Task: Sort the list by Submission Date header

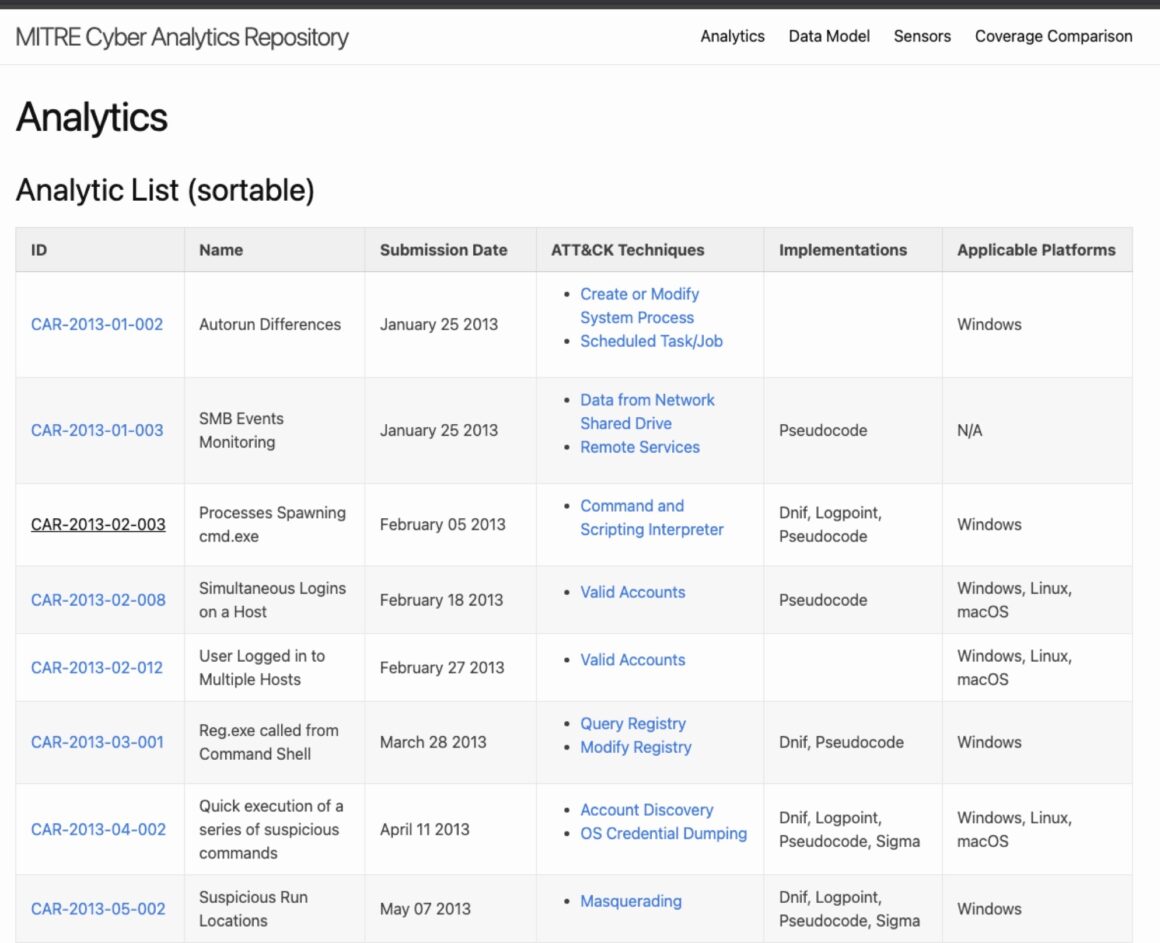Action: click(443, 250)
